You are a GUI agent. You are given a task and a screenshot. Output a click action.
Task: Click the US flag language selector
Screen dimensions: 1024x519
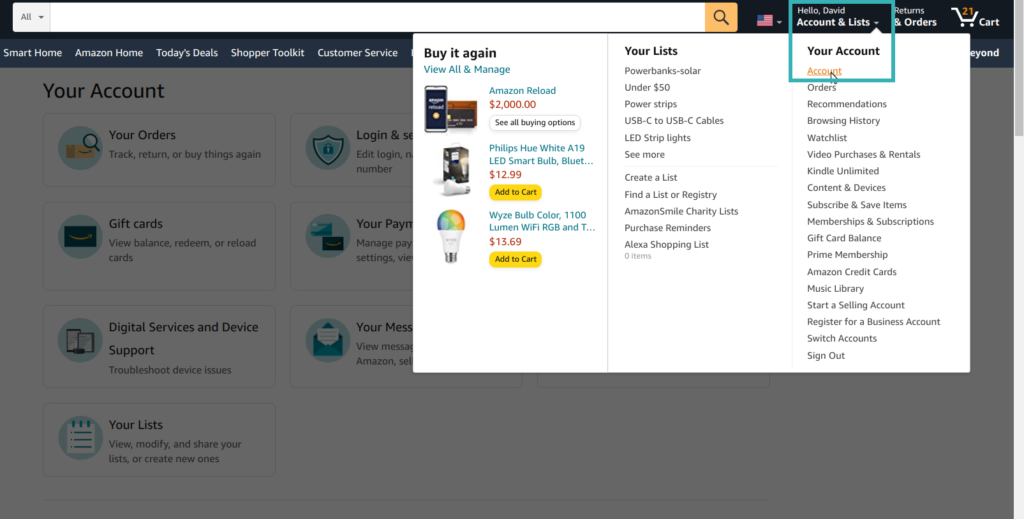point(765,20)
